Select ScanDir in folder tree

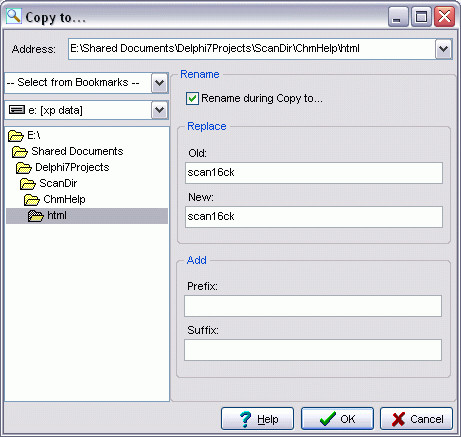pyautogui.click(x=58, y=183)
